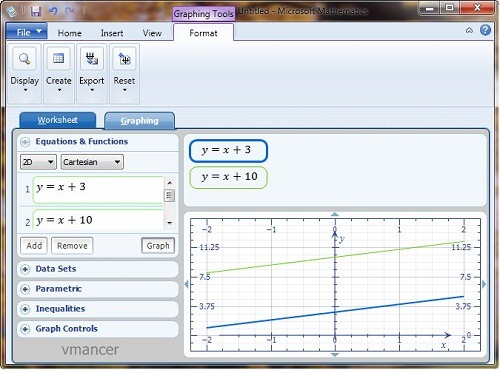Select the y = x + 10 equation chip
Image resolution: width=500 pixels, height=370 pixels.
228,177
